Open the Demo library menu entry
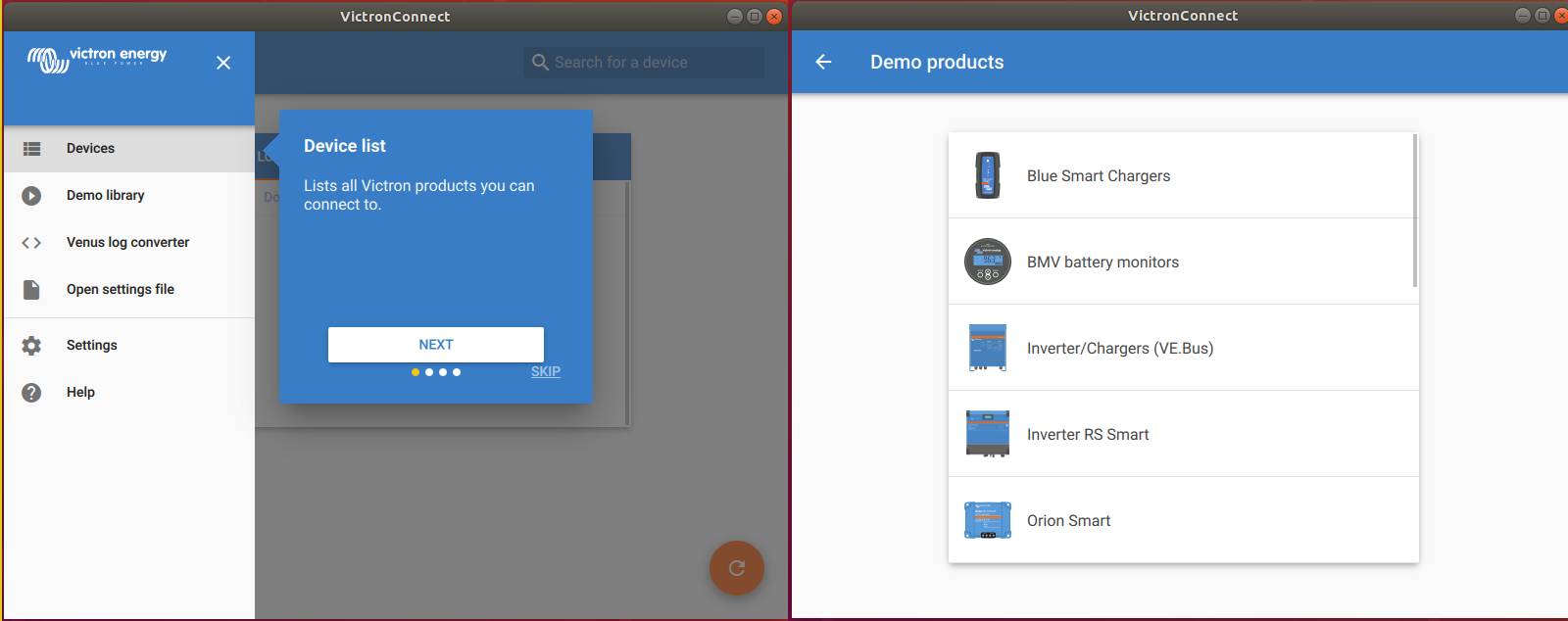Viewport: 1568px width, 621px height. [x=129, y=196]
